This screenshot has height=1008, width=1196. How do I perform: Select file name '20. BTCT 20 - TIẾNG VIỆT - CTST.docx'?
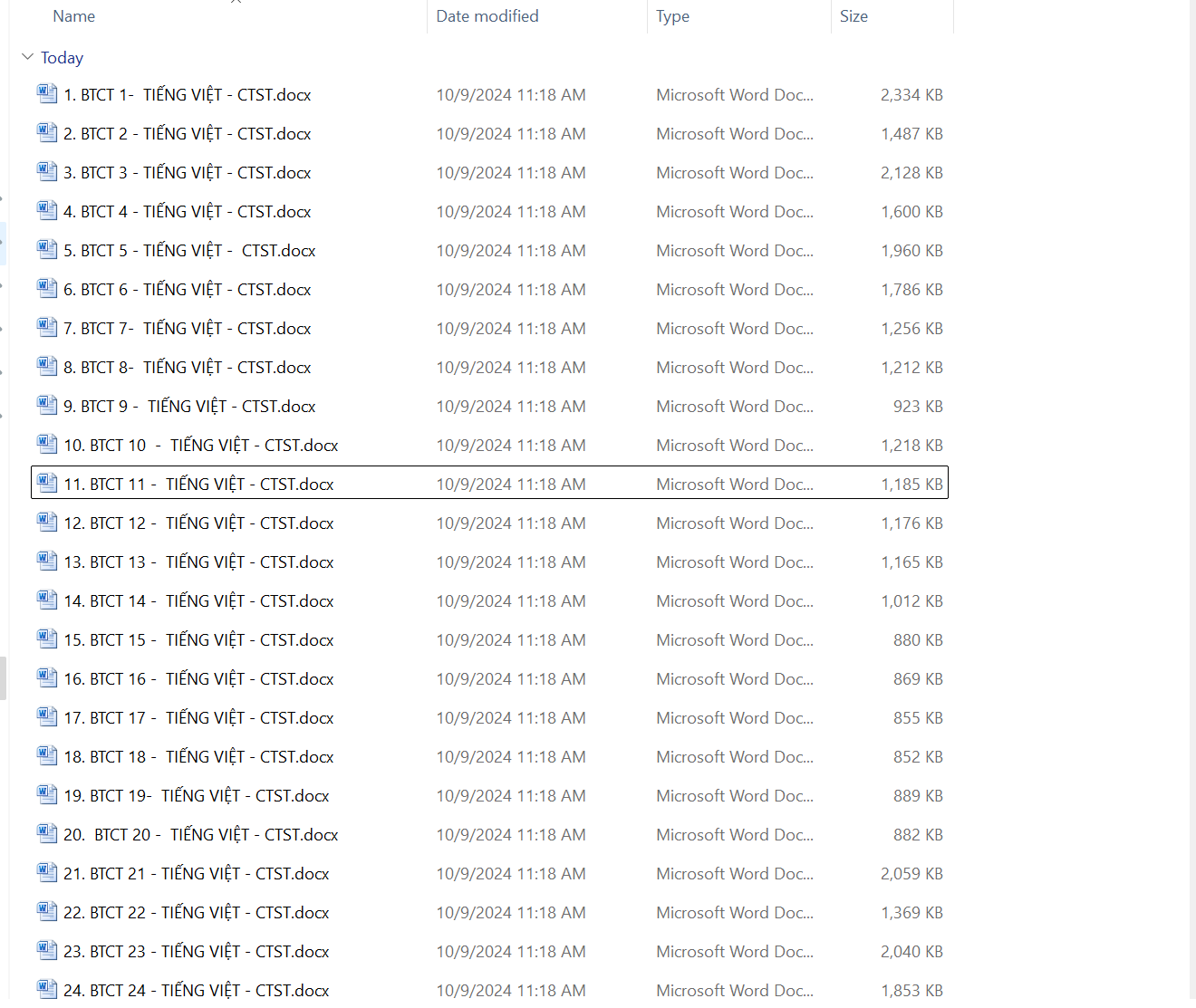click(x=201, y=835)
